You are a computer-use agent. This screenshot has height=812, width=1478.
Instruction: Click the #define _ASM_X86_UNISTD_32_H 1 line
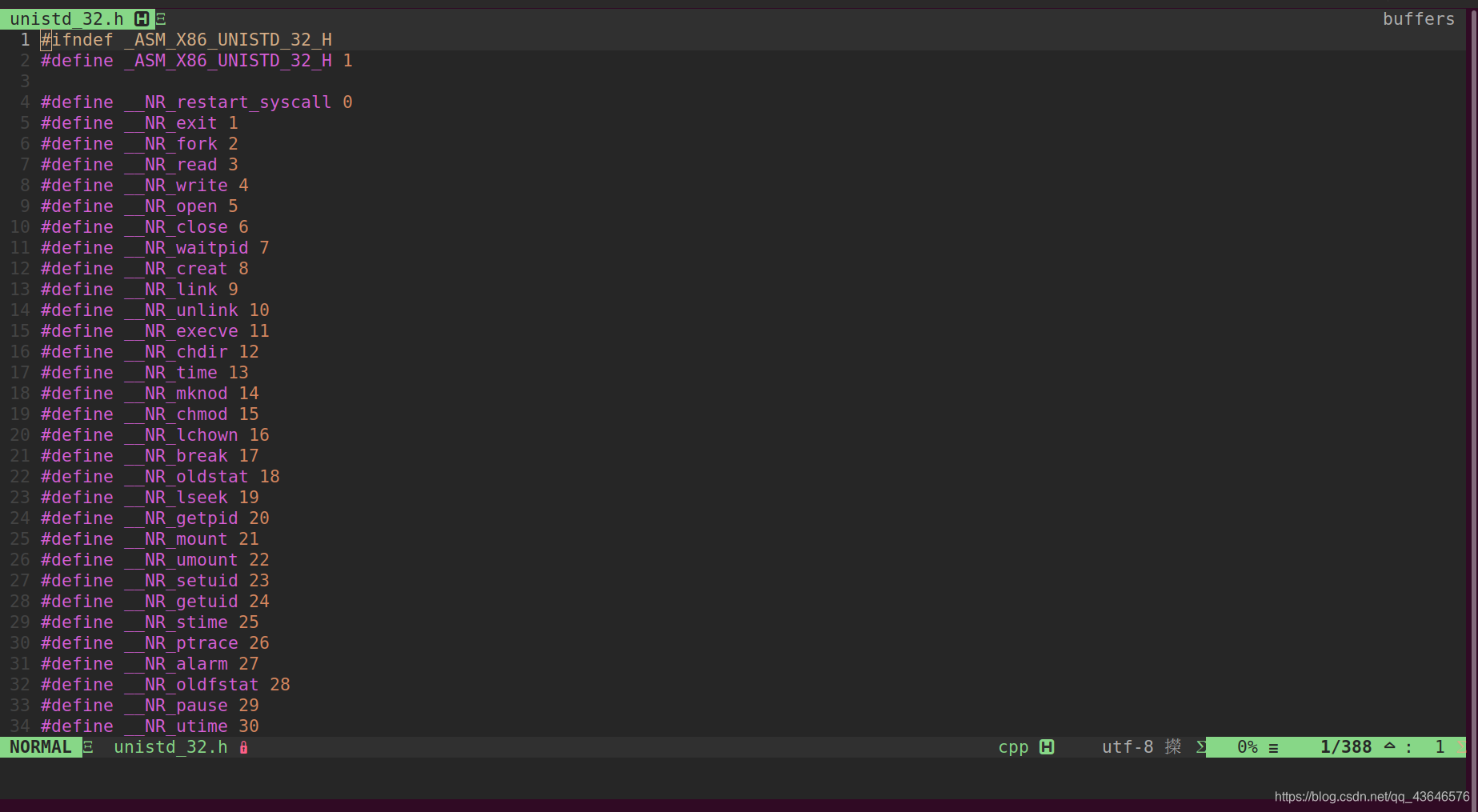(197, 61)
